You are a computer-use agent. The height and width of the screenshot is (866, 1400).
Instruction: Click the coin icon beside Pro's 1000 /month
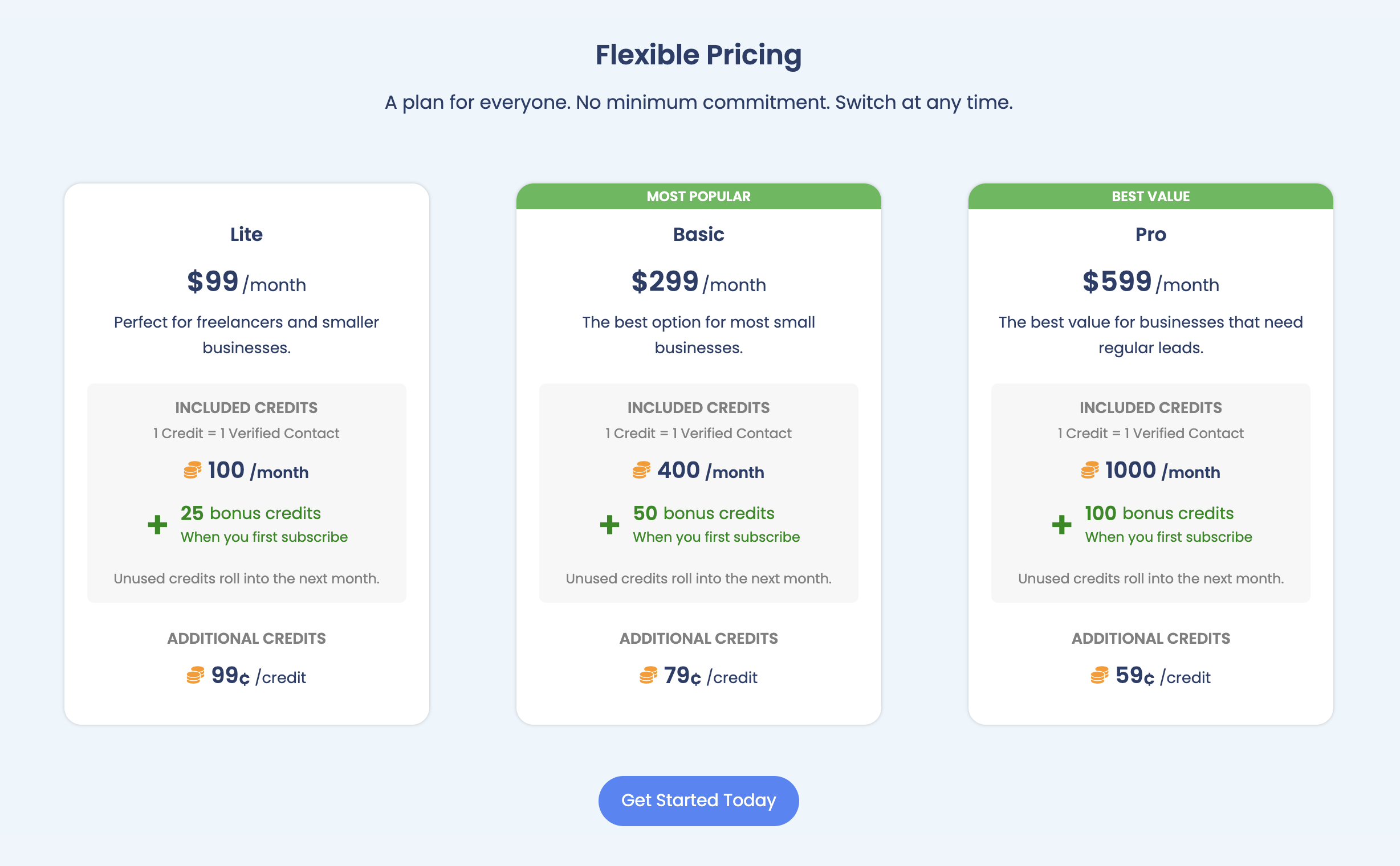(x=1089, y=470)
